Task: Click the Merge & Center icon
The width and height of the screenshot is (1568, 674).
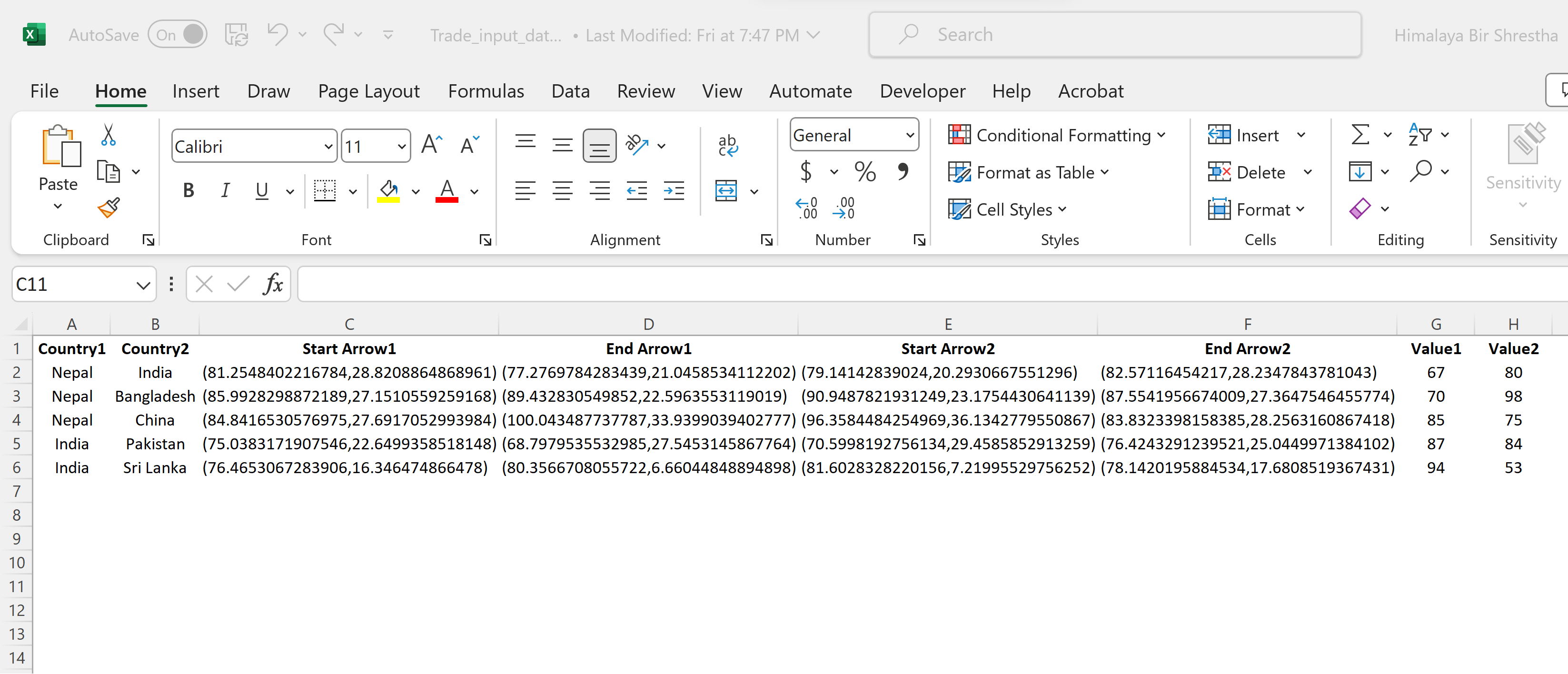Action: click(x=726, y=191)
